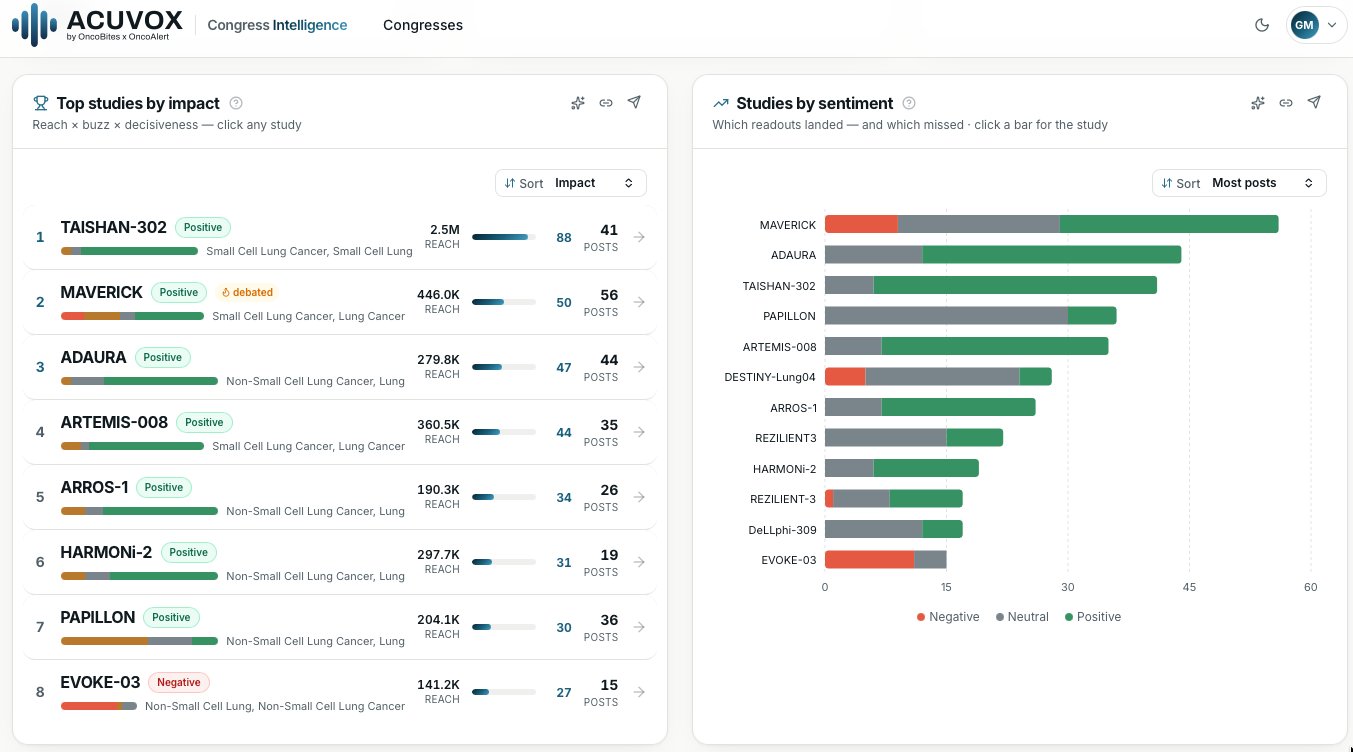Click trophy icon in Top studies header
Screen dimensions: 1353x752
41,103
